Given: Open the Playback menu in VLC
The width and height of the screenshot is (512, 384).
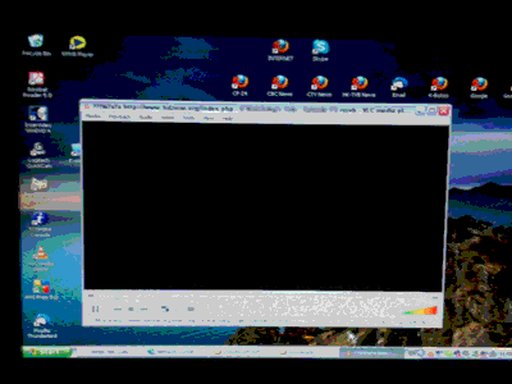Looking at the screenshot, I should click(x=120, y=117).
